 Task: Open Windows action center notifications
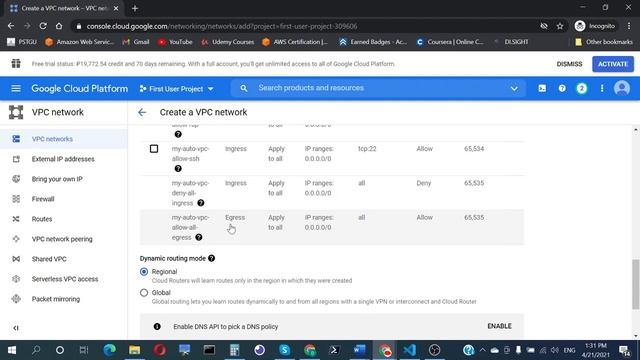tap(624, 350)
